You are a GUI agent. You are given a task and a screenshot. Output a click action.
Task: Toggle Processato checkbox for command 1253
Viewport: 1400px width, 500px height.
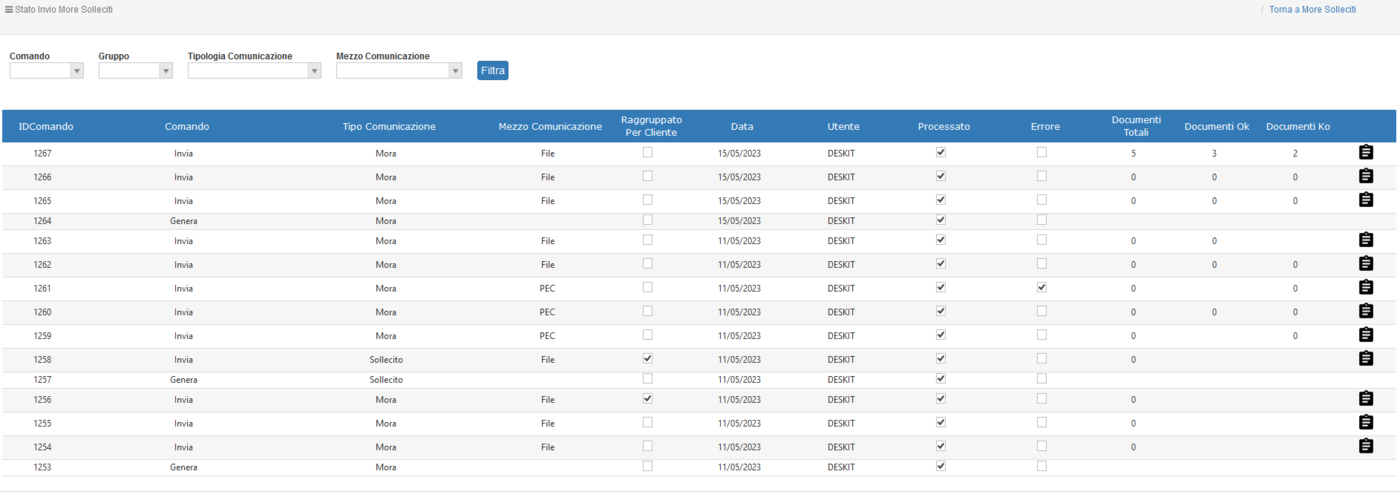(x=941, y=466)
